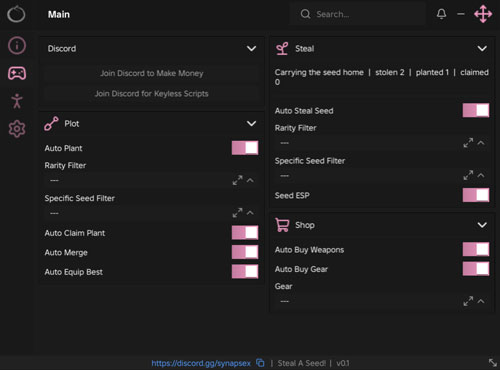Toggle Auto Merge switch
Screen dimensions: 500x370
(x=245, y=252)
